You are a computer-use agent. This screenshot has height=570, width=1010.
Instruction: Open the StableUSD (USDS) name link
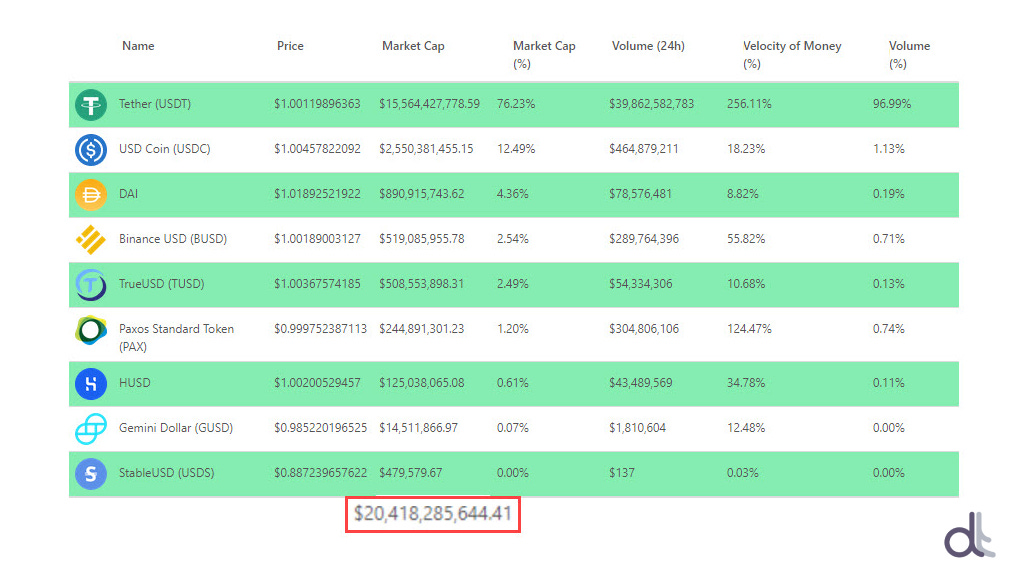(x=166, y=473)
